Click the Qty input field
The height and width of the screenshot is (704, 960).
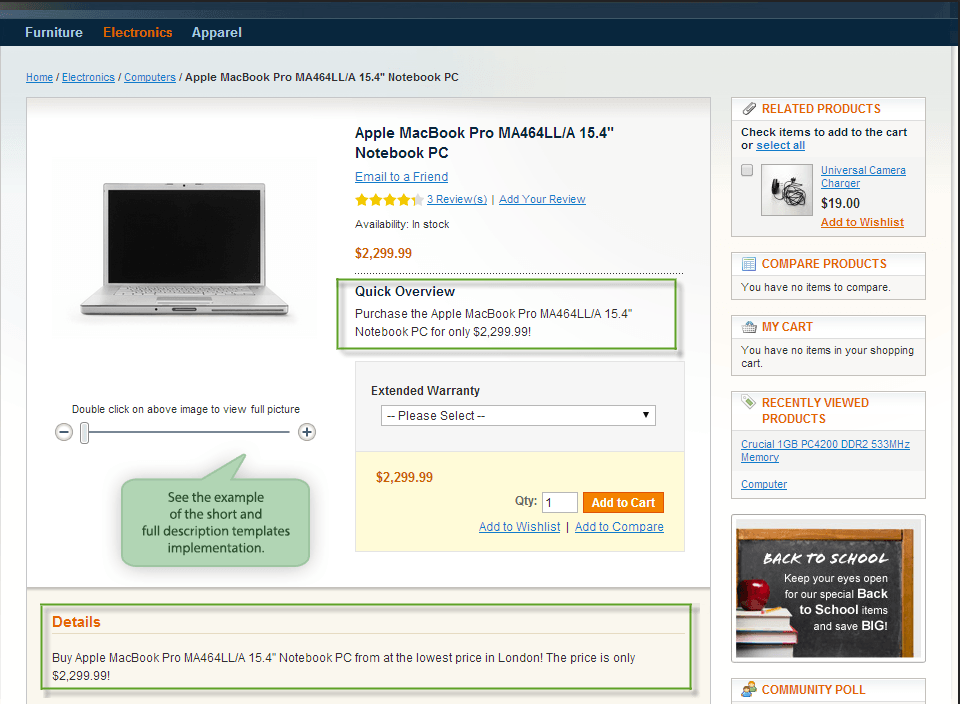(561, 502)
